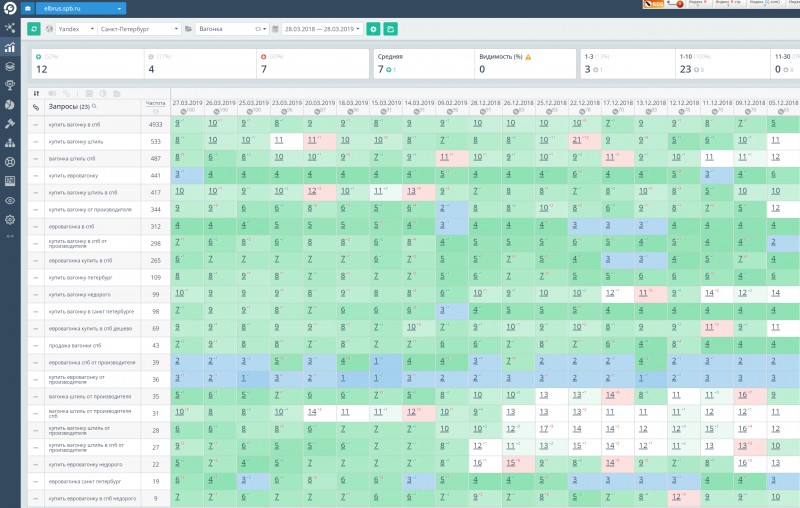This screenshot has width=800, height=508.
Task: Open the network graph sidebar icon
Action: point(10,28)
